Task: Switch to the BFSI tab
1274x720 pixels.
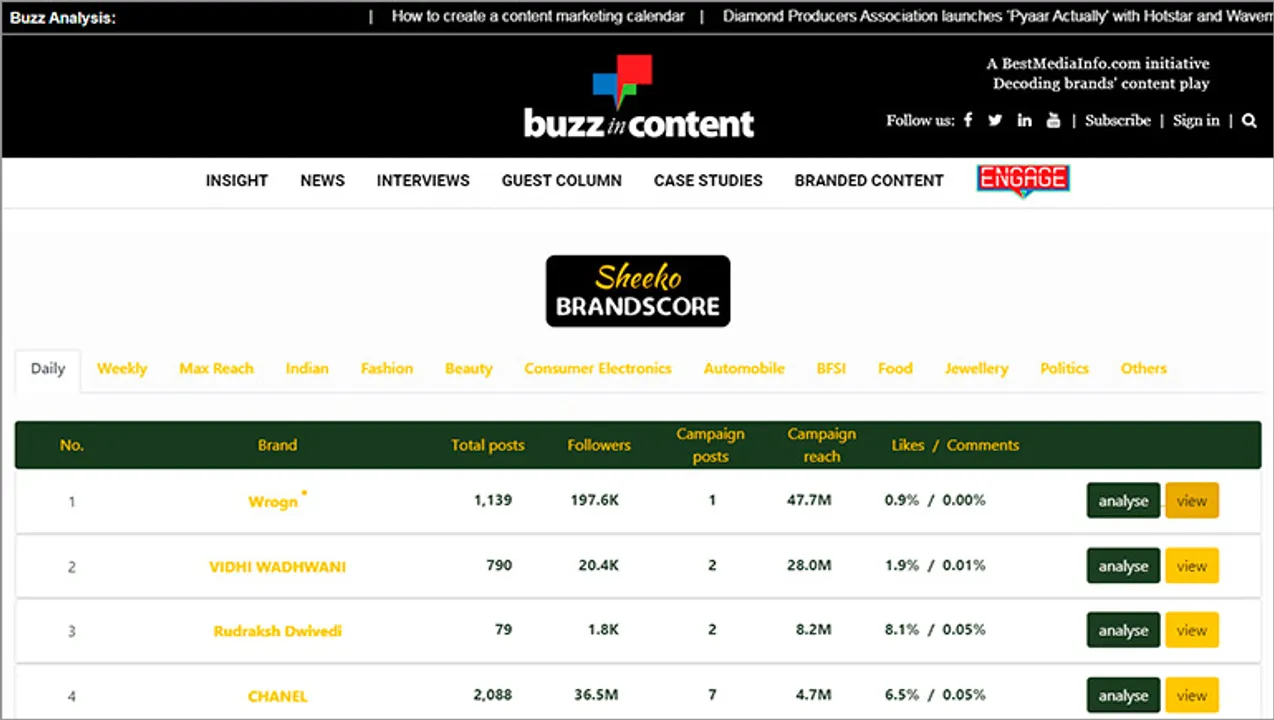Action: [831, 369]
